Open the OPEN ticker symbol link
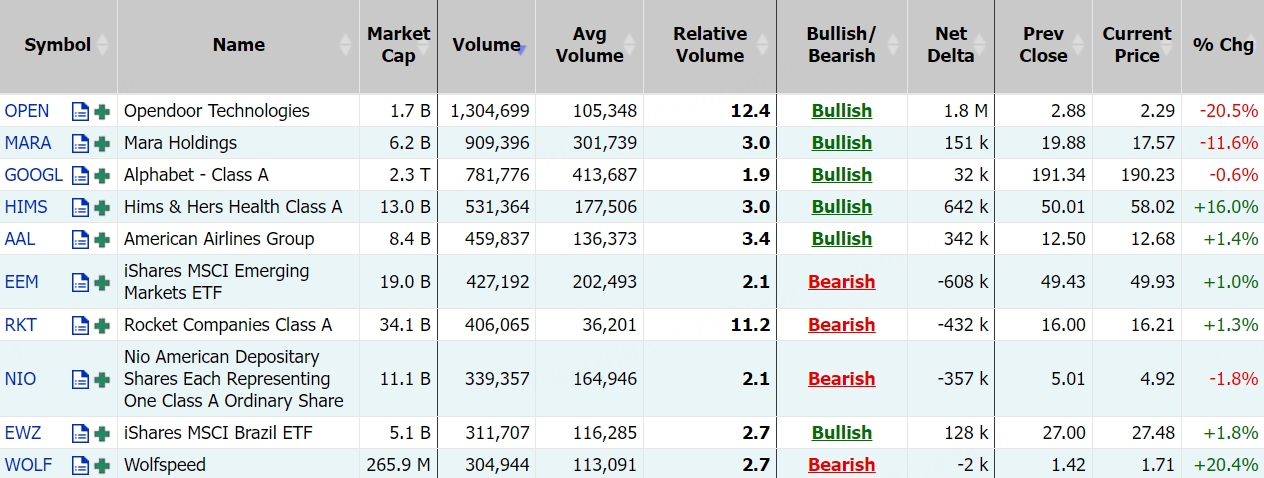Image resolution: width=1264 pixels, height=478 pixels. (27, 111)
